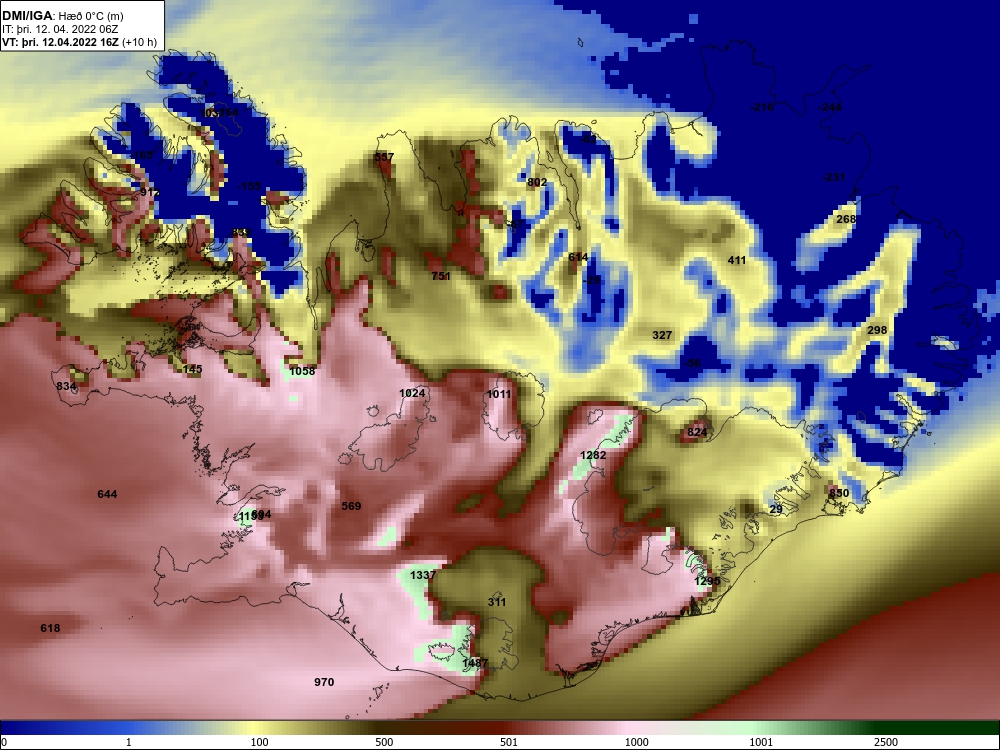Click the 1001 label on the color scale
Image resolution: width=1000 pixels, height=750 pixels.
coord(761,742)
